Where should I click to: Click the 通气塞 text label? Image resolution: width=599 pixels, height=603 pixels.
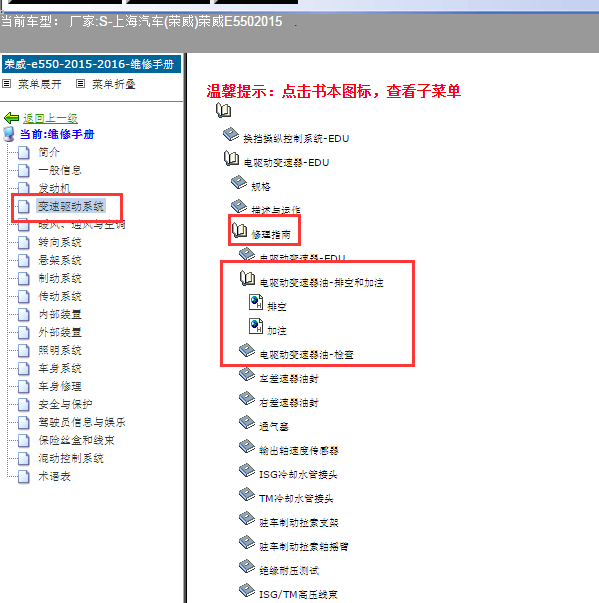point(274,426)
